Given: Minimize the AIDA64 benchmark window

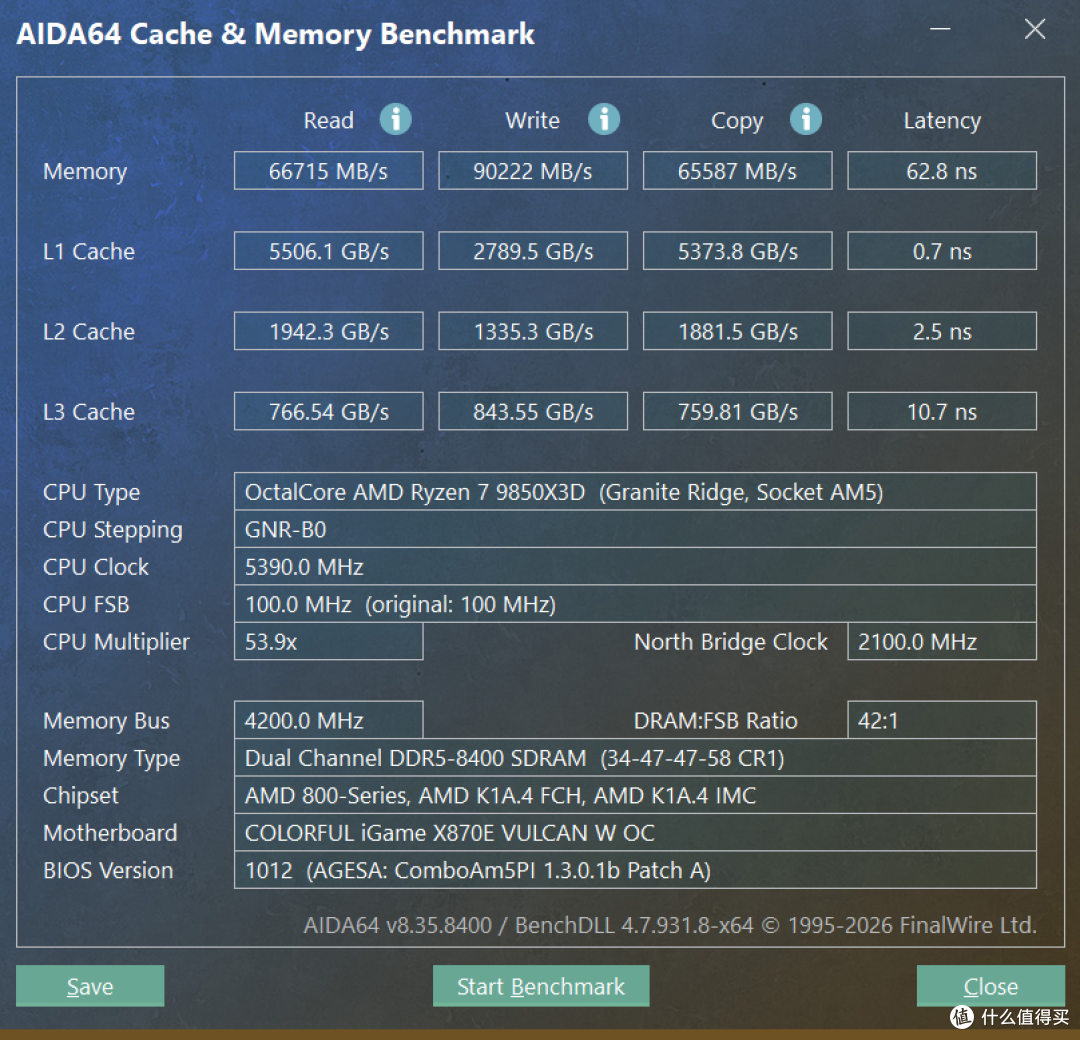Looking at the screenshot, I should coord(940,29).
